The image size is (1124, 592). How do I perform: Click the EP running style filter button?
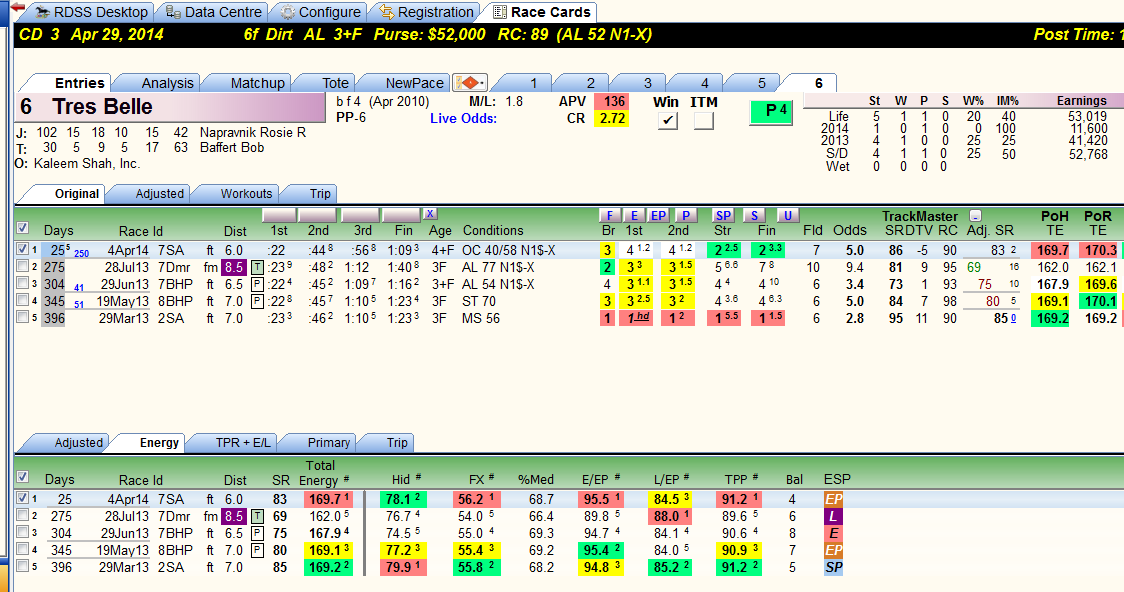[658, 215]
